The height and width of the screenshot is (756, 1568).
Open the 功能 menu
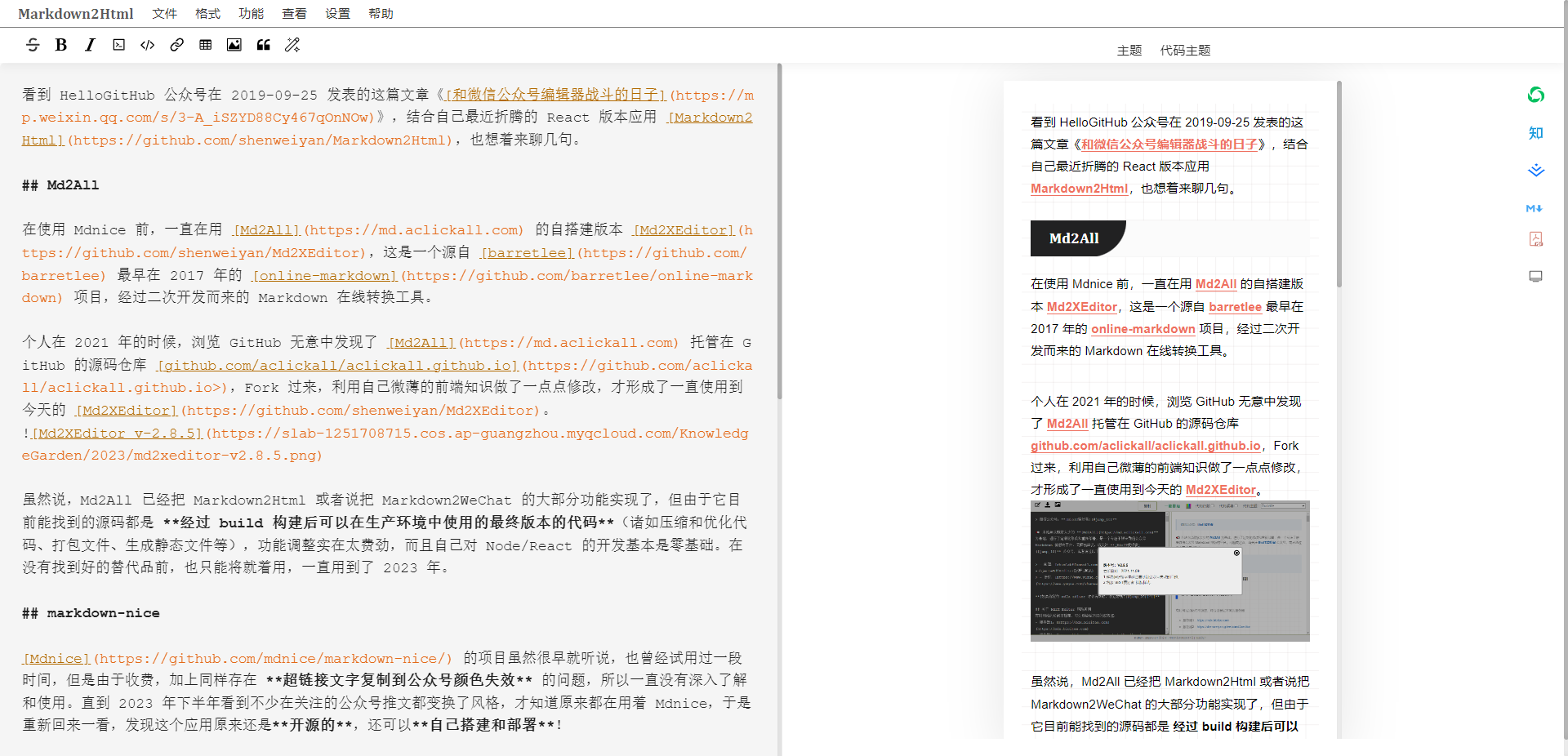tap(251, 14)
